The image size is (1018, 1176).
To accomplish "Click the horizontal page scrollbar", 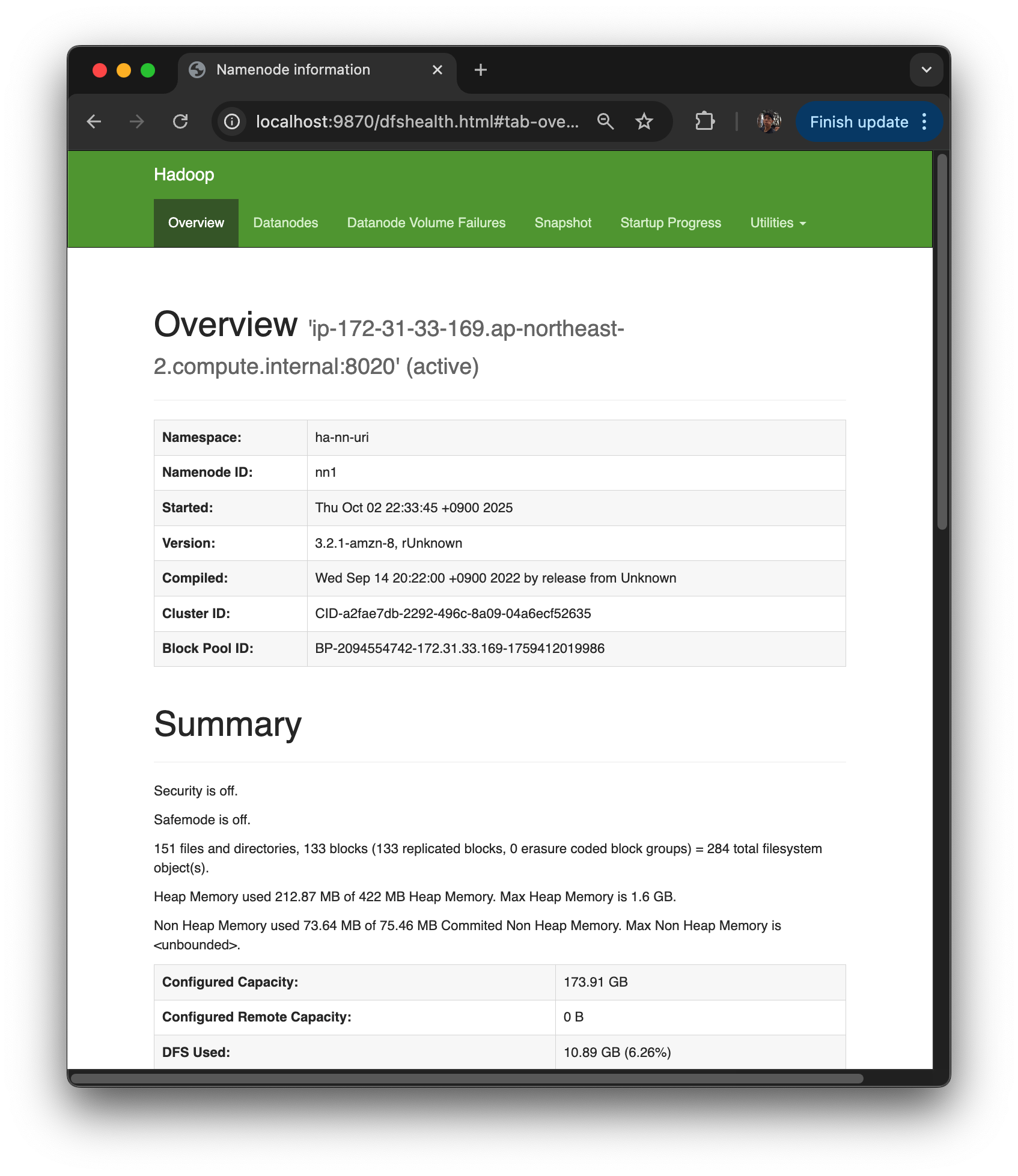I will click(x=468, y=1078).
